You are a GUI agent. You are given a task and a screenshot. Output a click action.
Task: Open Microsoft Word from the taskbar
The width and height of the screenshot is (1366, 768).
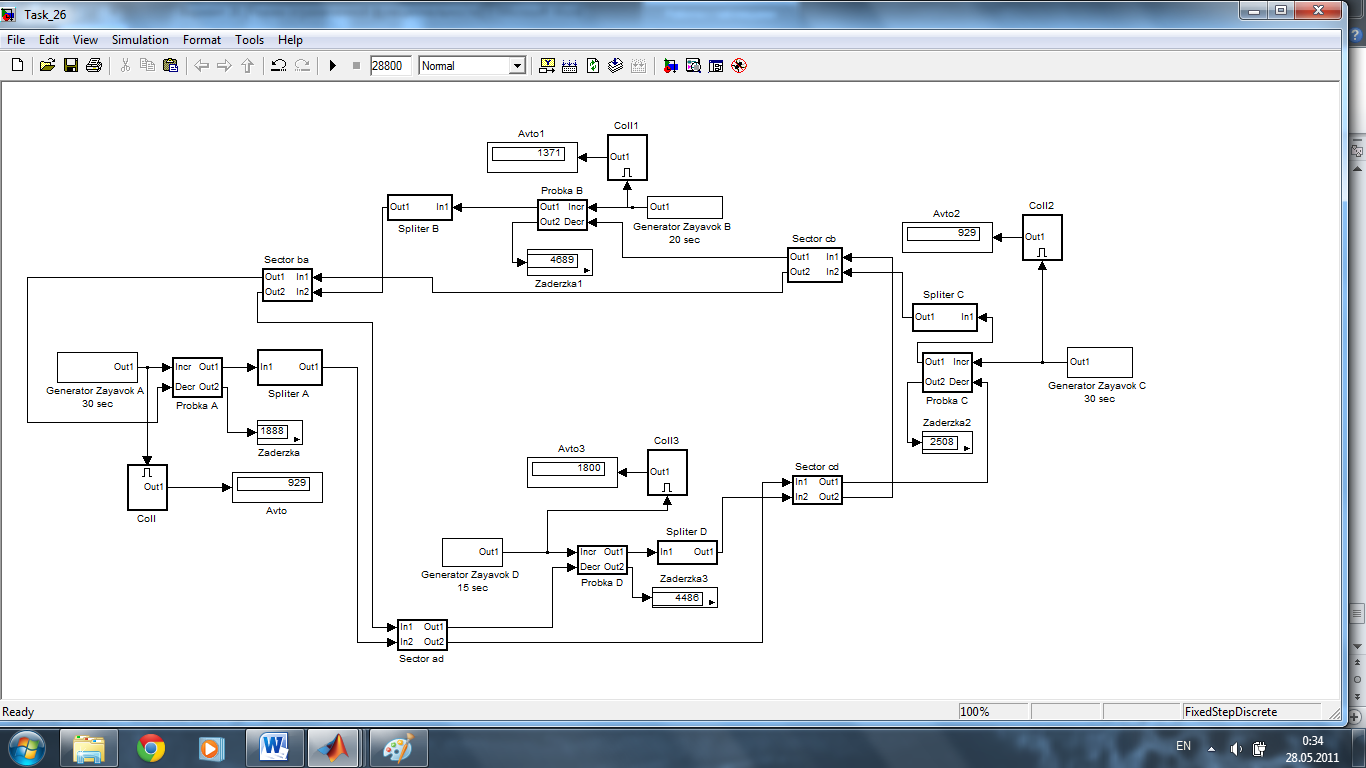pyautogui.click(x=274, y=748)
